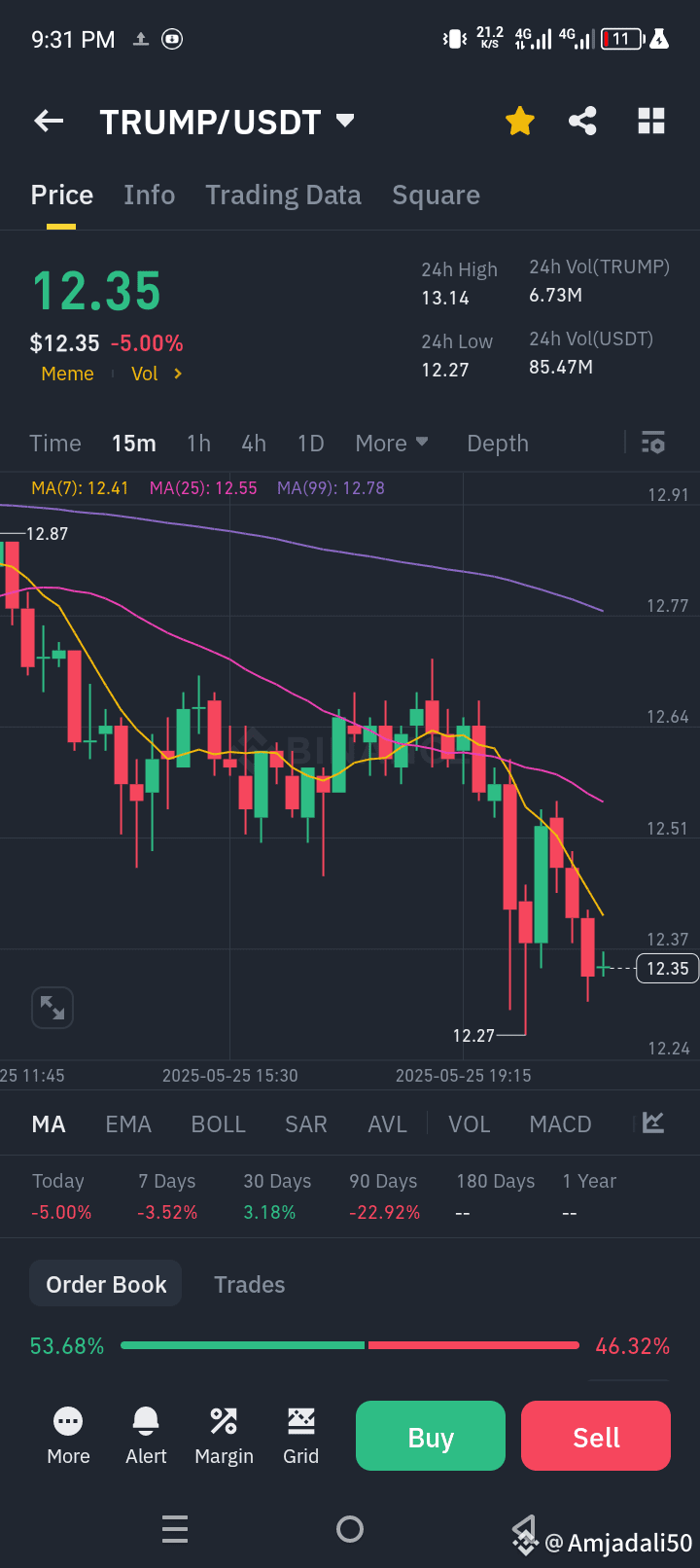Image resolution: width=700 pixels, height=1568 pixels.
Task: Tap the green buy-side ratio bar
Action: 242,1345
